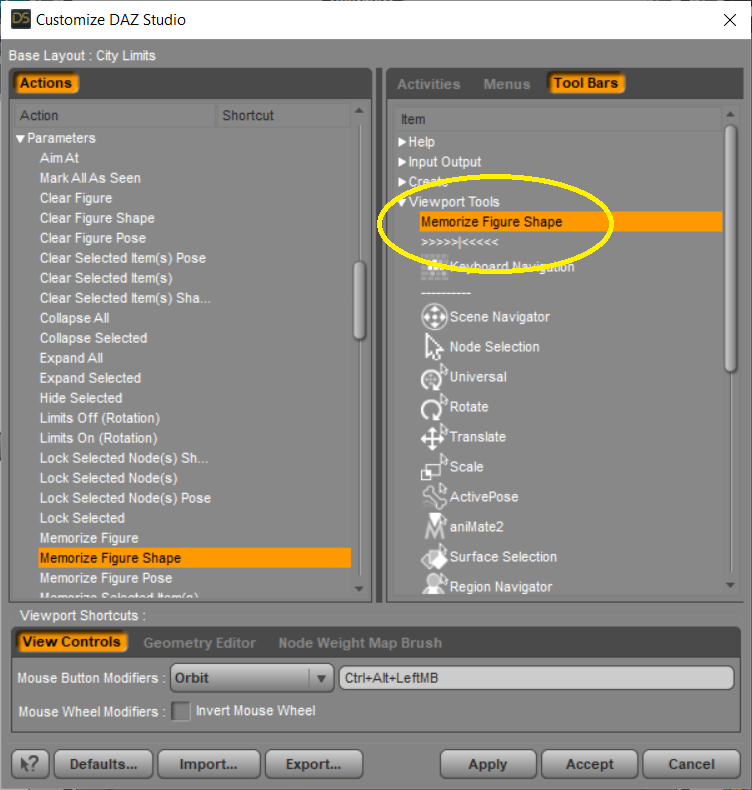The image size is (752, 790).
Task: Select the Collapse All action
Action: [x=75, y=318]
